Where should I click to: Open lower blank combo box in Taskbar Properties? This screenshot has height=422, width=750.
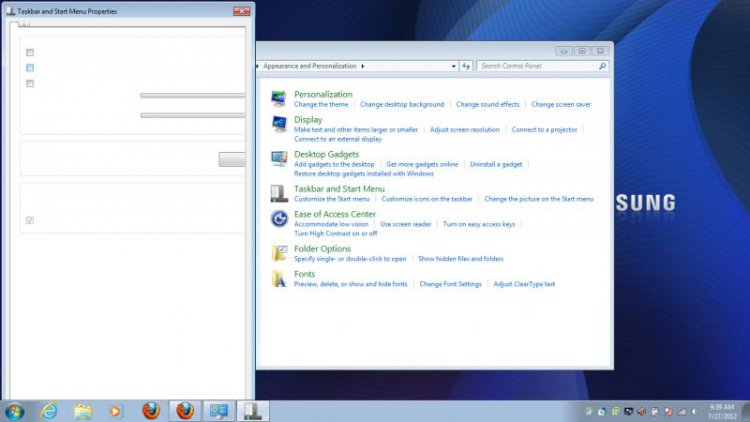[193, 115]
